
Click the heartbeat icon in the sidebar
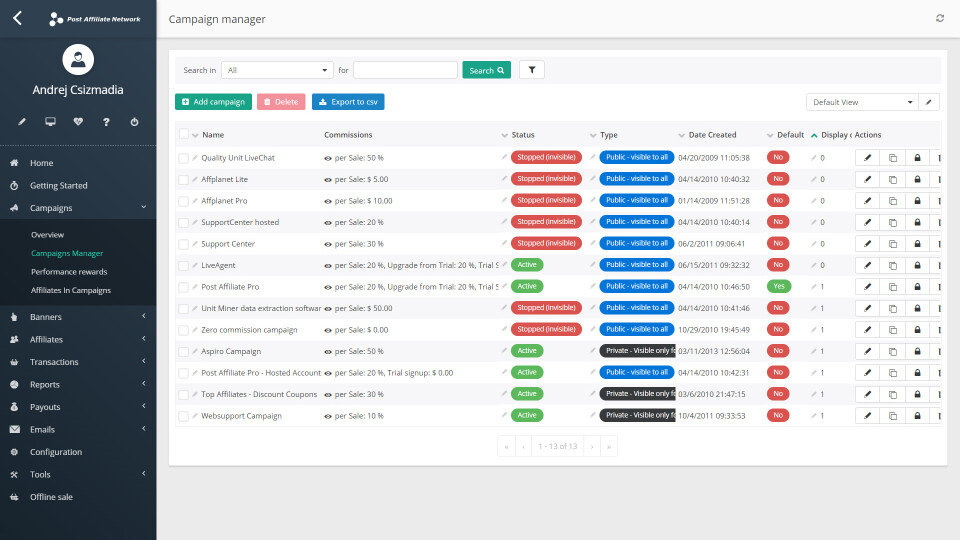(x=78, y=121)
